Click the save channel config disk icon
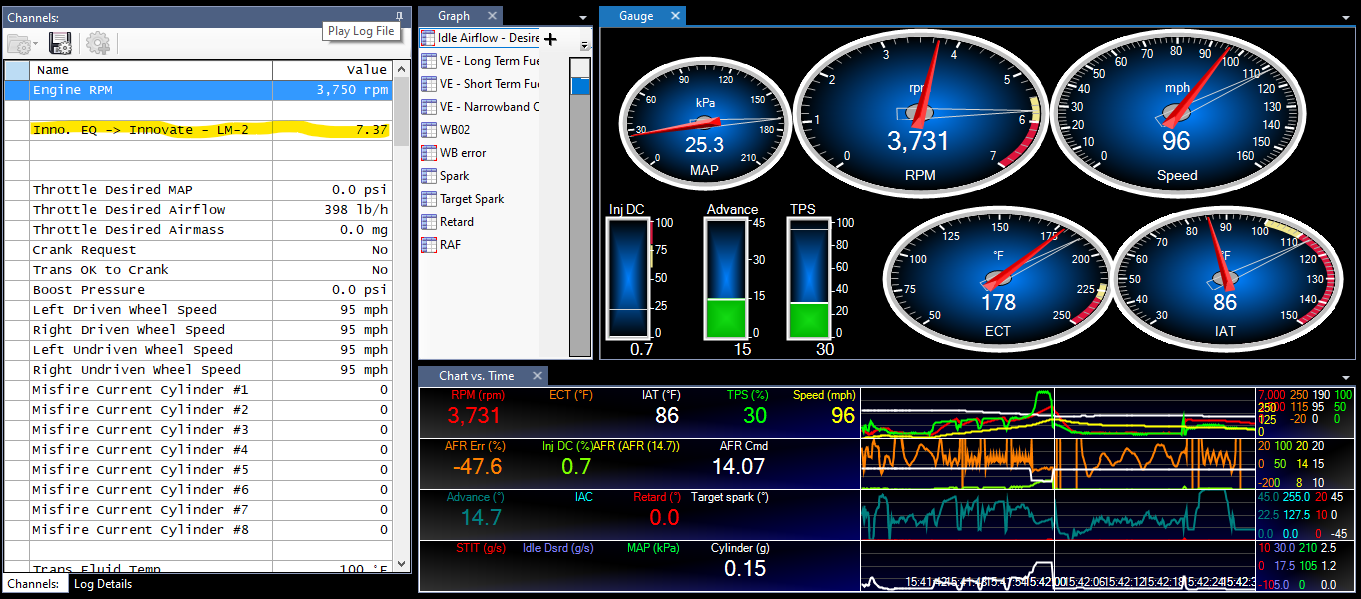 click(60, 43)
